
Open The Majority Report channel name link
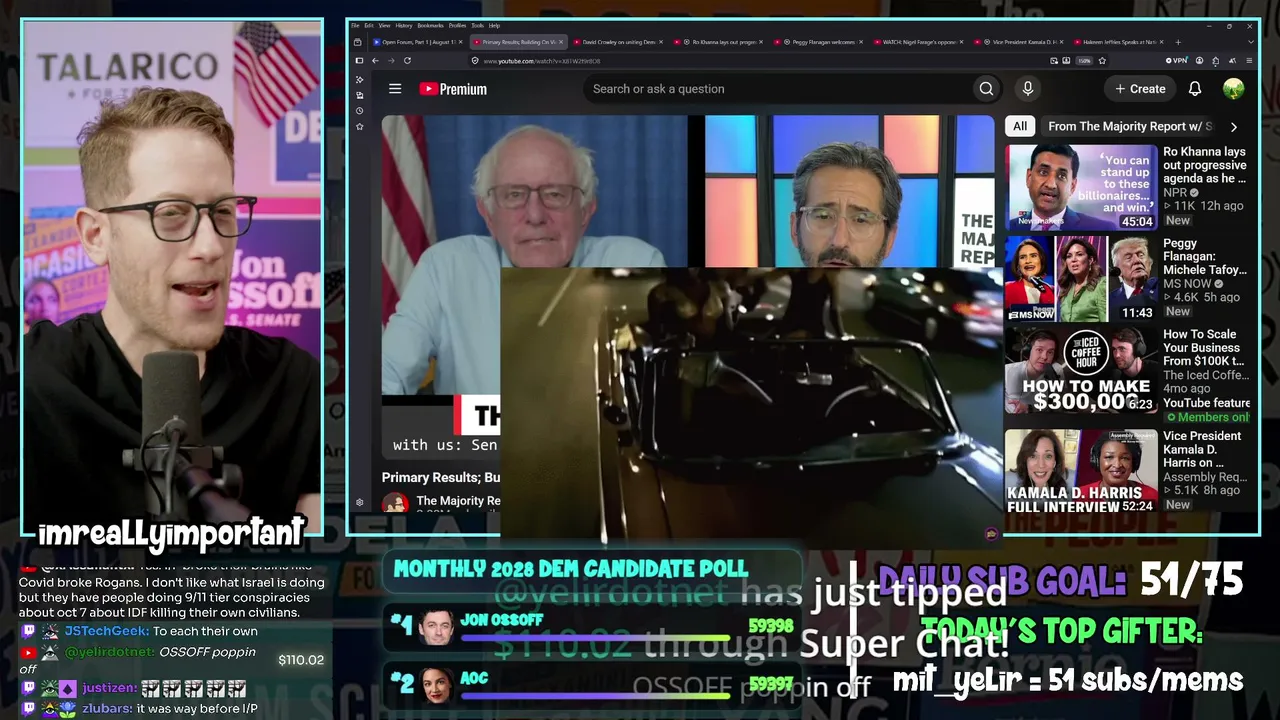tap(458, 501)
